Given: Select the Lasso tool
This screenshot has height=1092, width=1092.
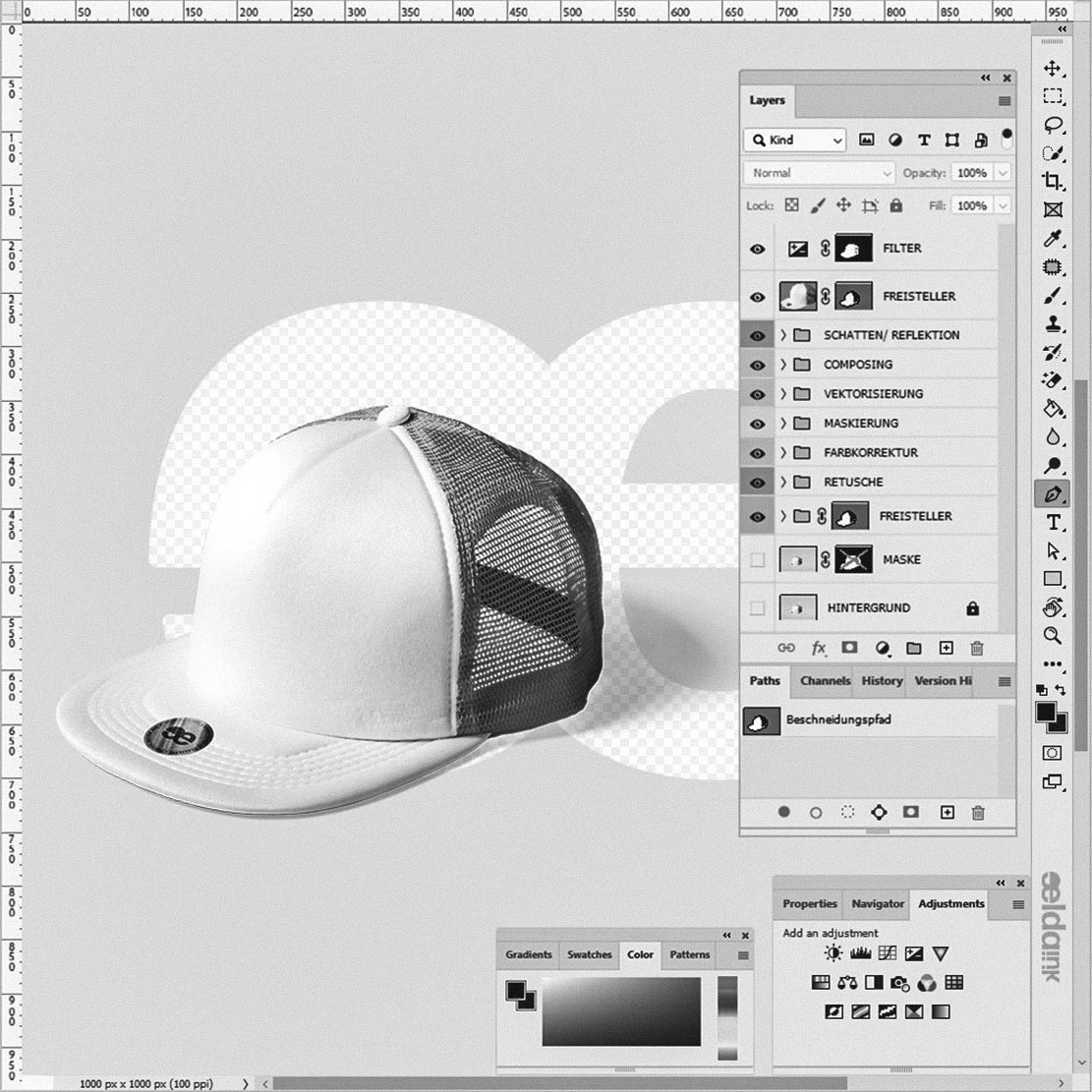Looking at the screenshot, I should tap(1052, 125).
